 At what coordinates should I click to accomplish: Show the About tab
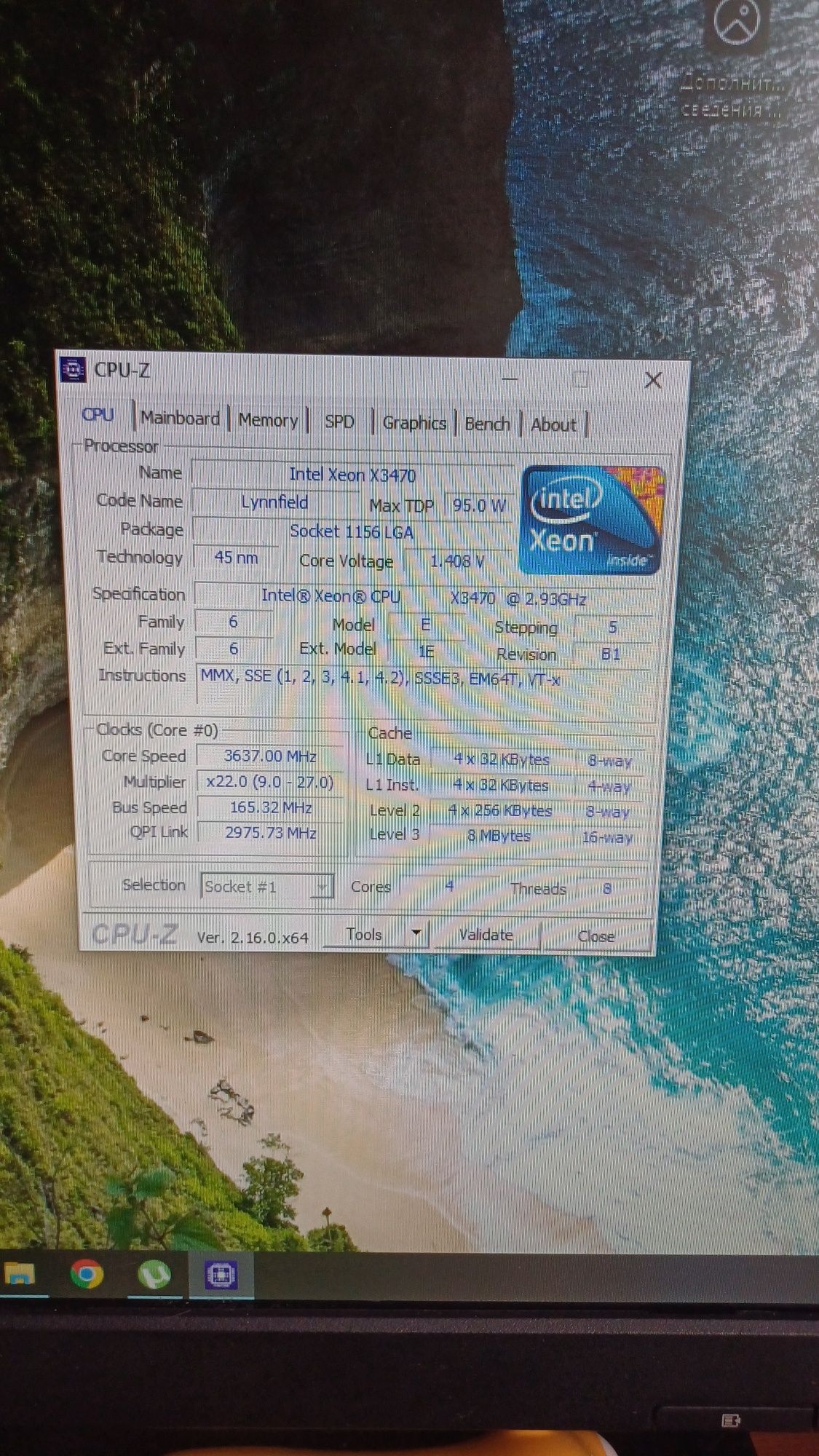[553, 425]
